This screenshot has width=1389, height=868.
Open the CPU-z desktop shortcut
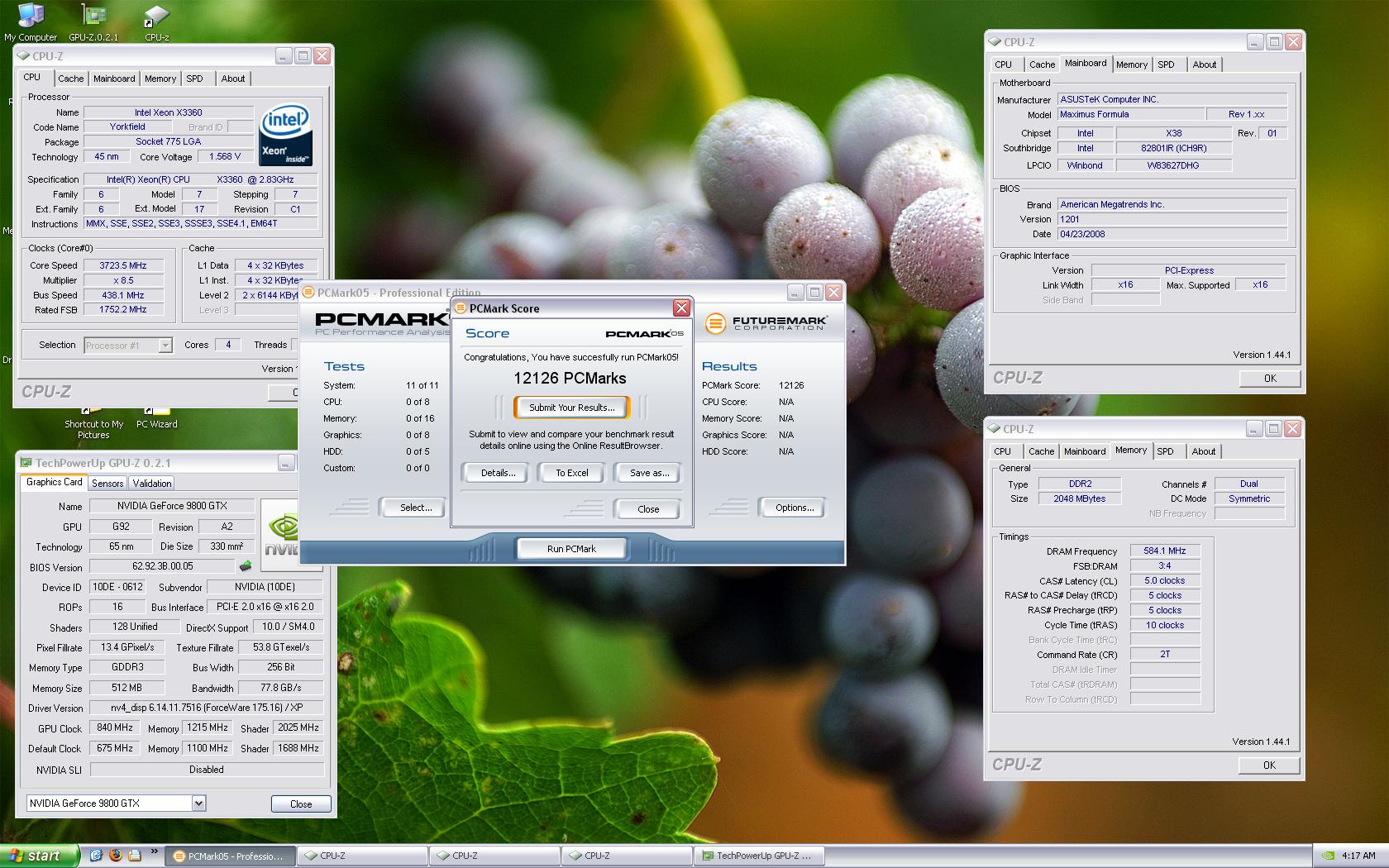(x=156, y=21)
